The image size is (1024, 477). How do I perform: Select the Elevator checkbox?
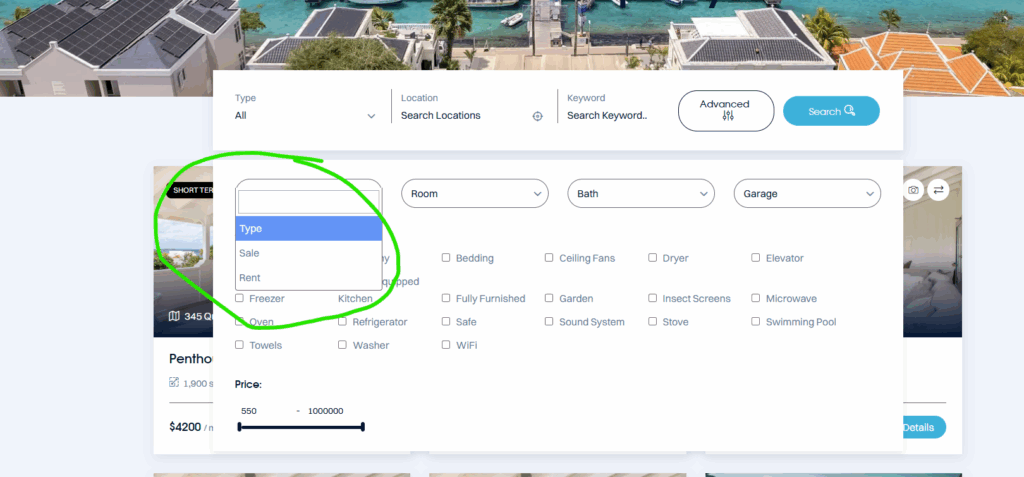click(x=756, y=258)
